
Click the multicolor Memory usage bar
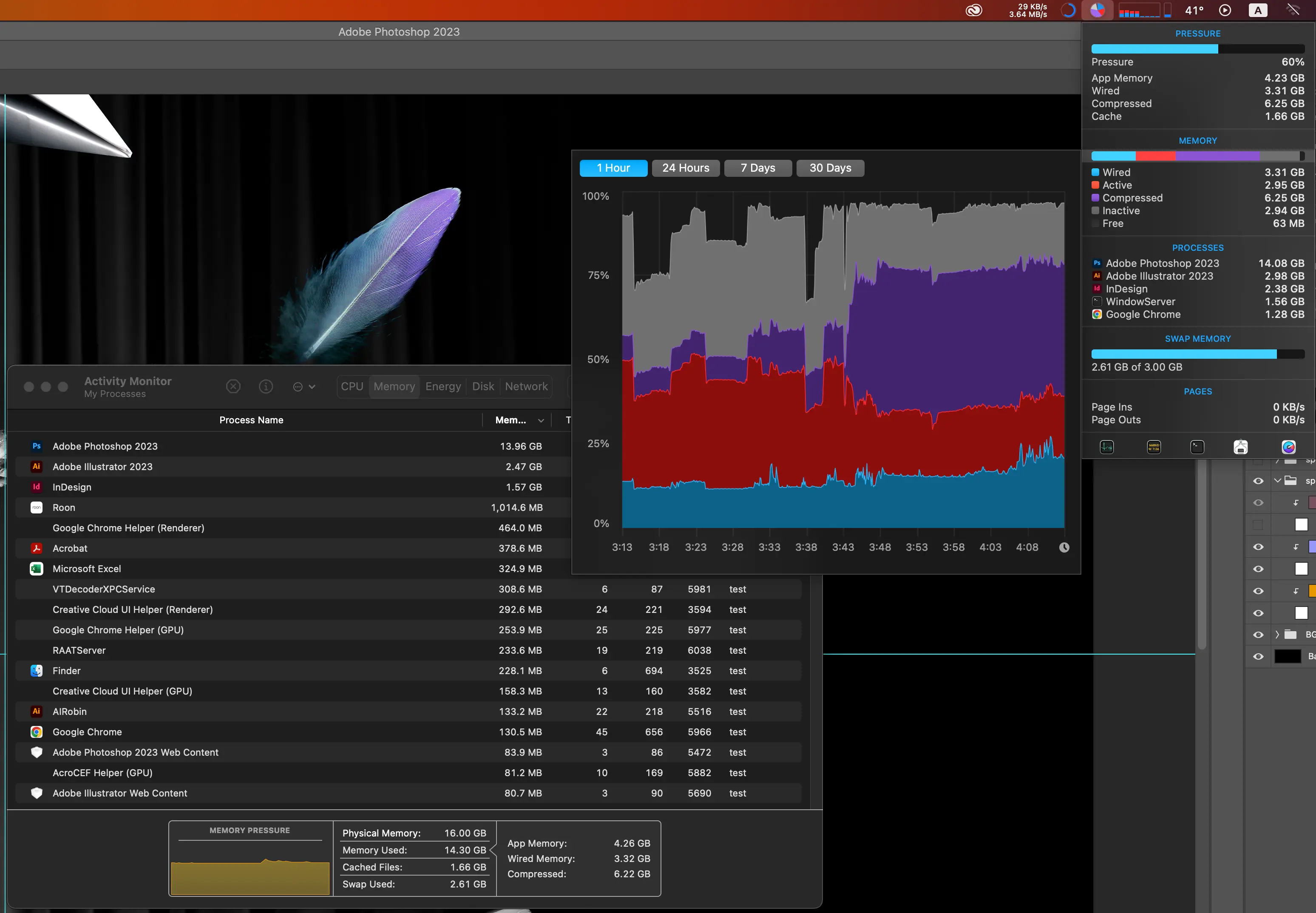(1197, 156)
